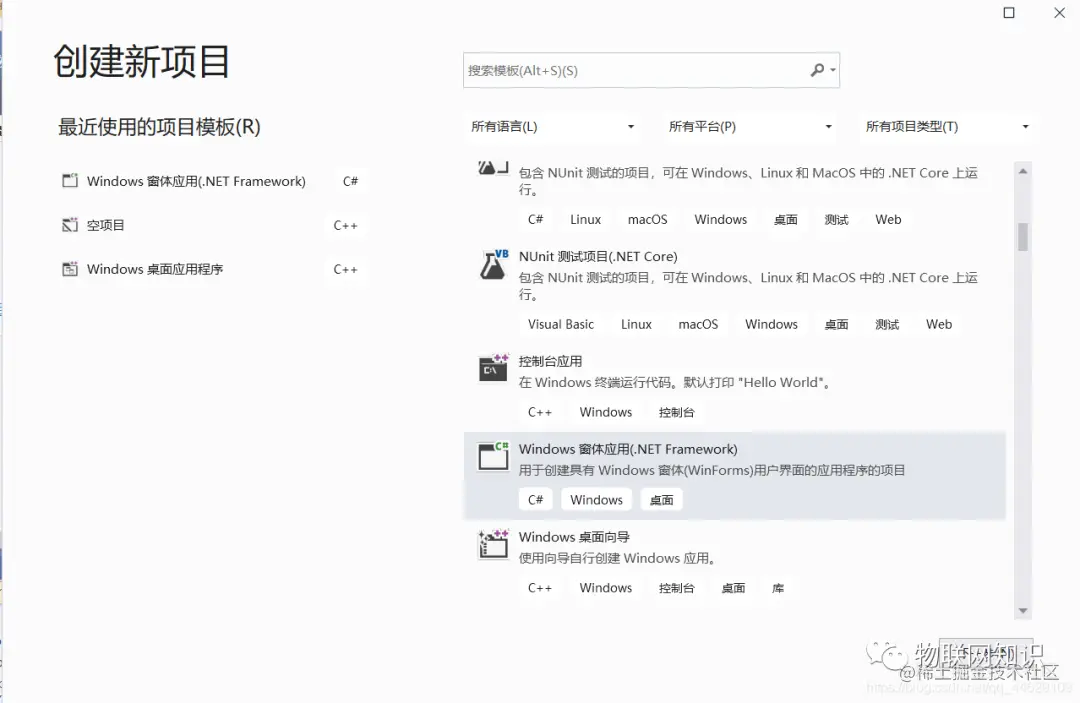The height and width of the screenshot is (703, 1080).
Task: Click the 空项目 icon in recent templates
Action: [69, 224]
